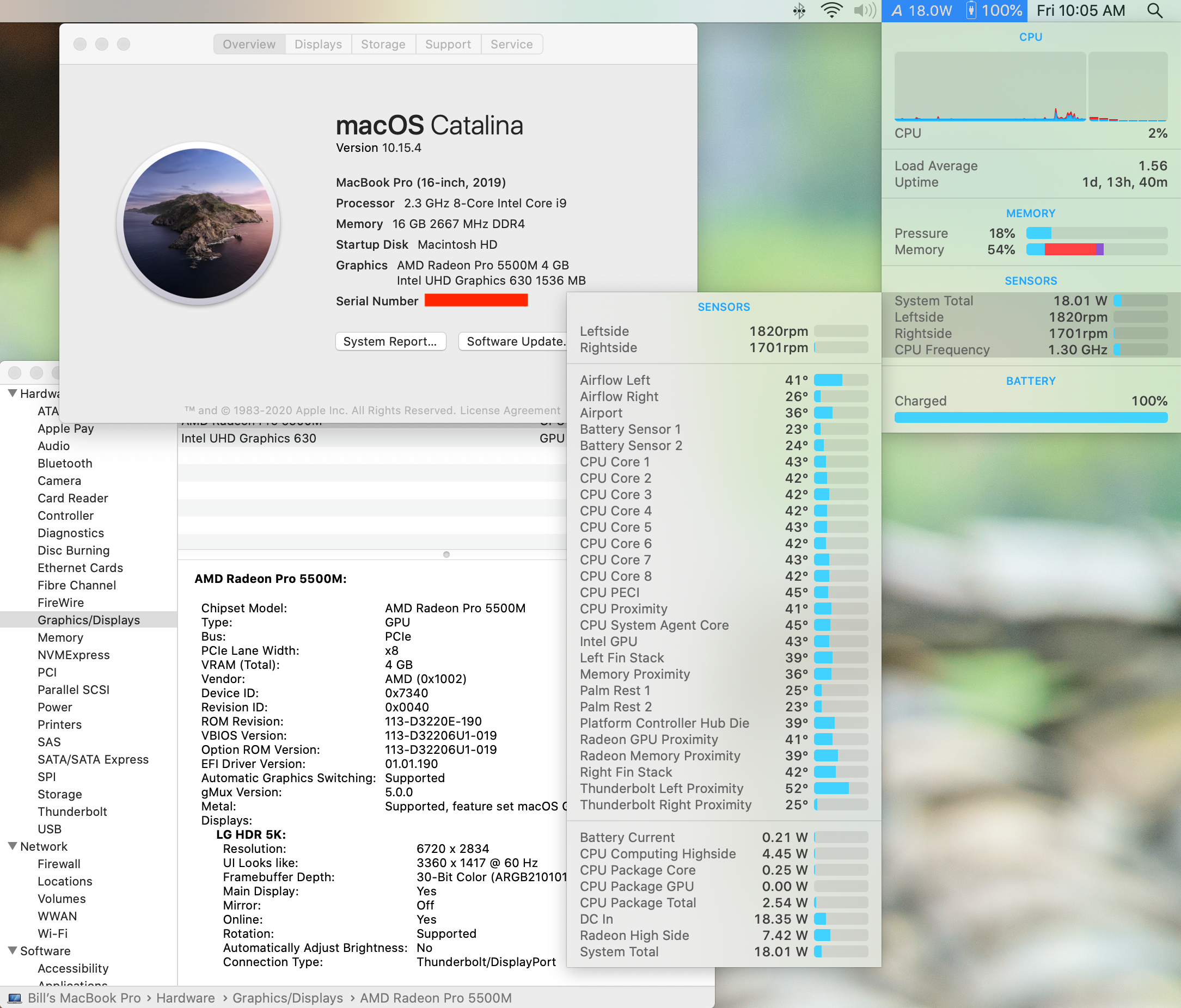Click the pane divider handle dot
Image resolution: width=1181 pixels, height=1008 pixels.
click(x=446, y=555)
